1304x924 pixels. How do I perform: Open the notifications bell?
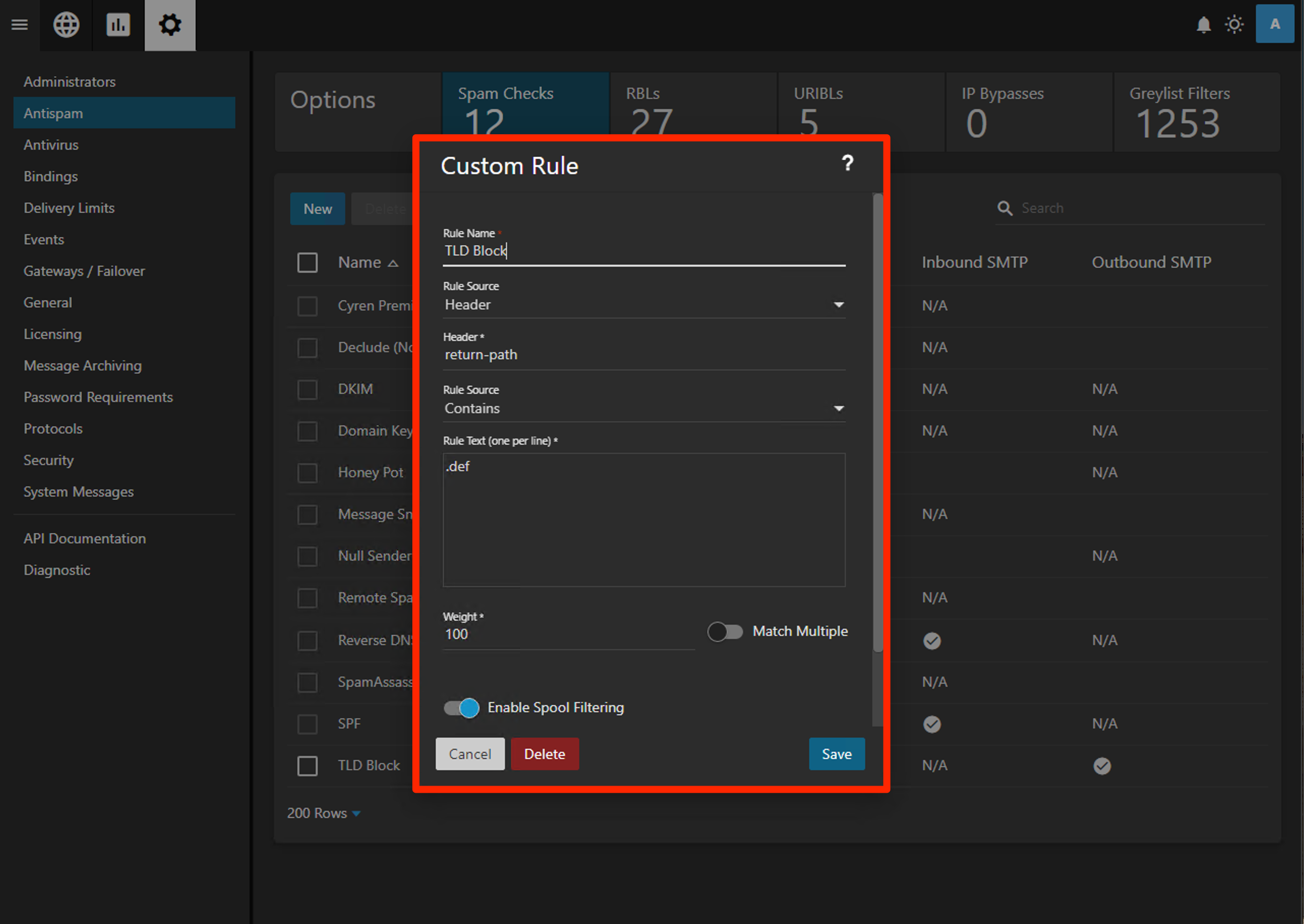point(1203,24)
